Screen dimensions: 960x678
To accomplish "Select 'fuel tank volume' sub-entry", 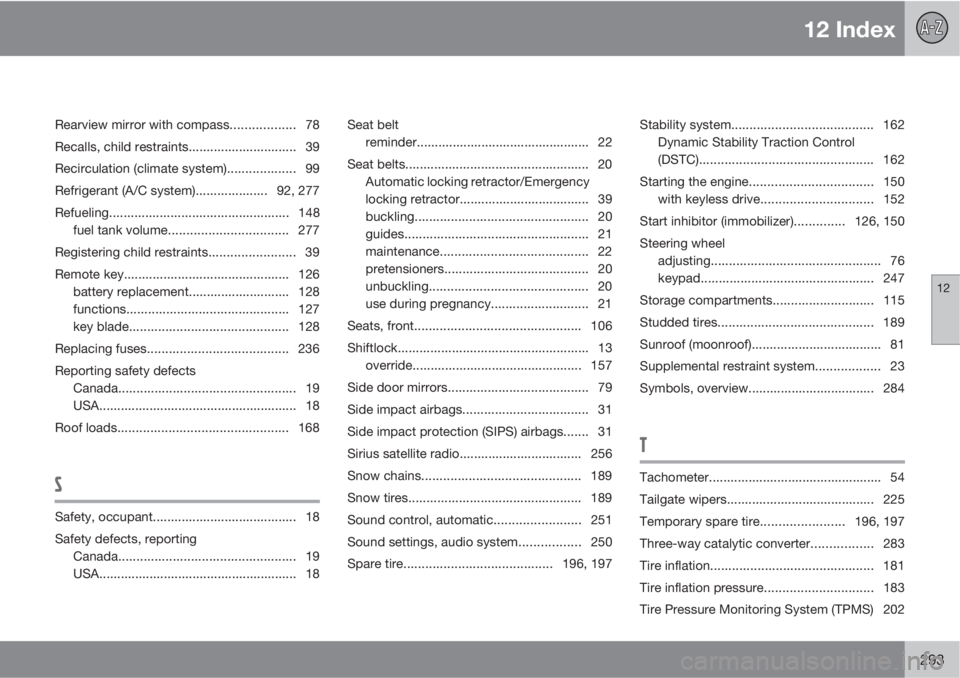I will (x=196, y=230).
